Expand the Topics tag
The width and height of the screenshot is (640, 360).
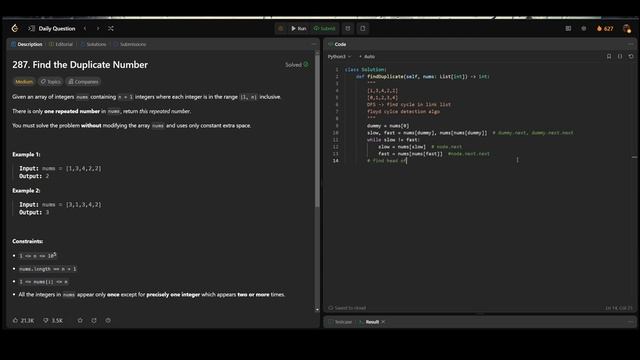51,82
